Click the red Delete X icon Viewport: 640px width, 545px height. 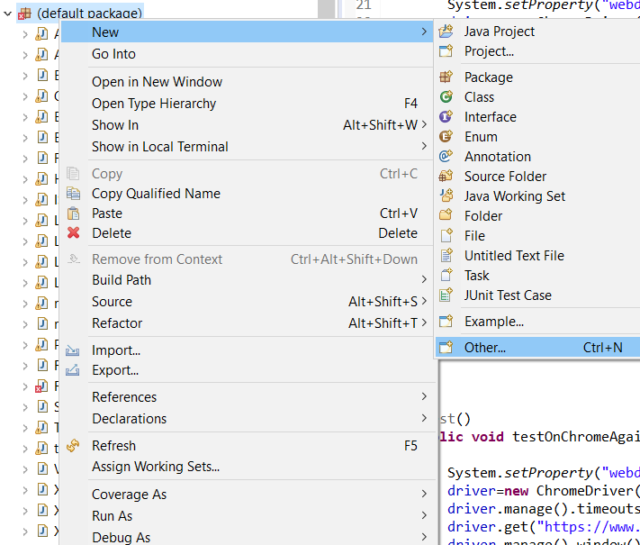click(73, 233)
